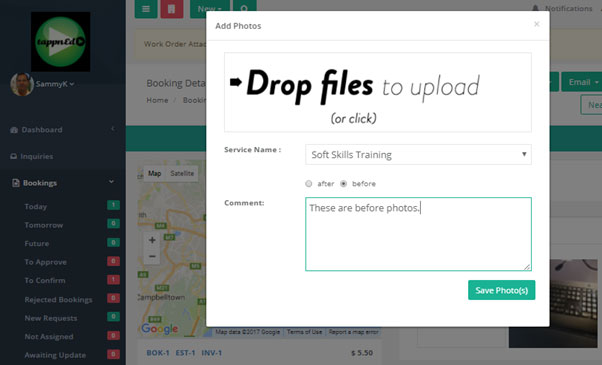The width and height of the screenshot is (602, 365).
Task: Click the Today count badge
Action: pyautogui.click(x=113, y=205)
